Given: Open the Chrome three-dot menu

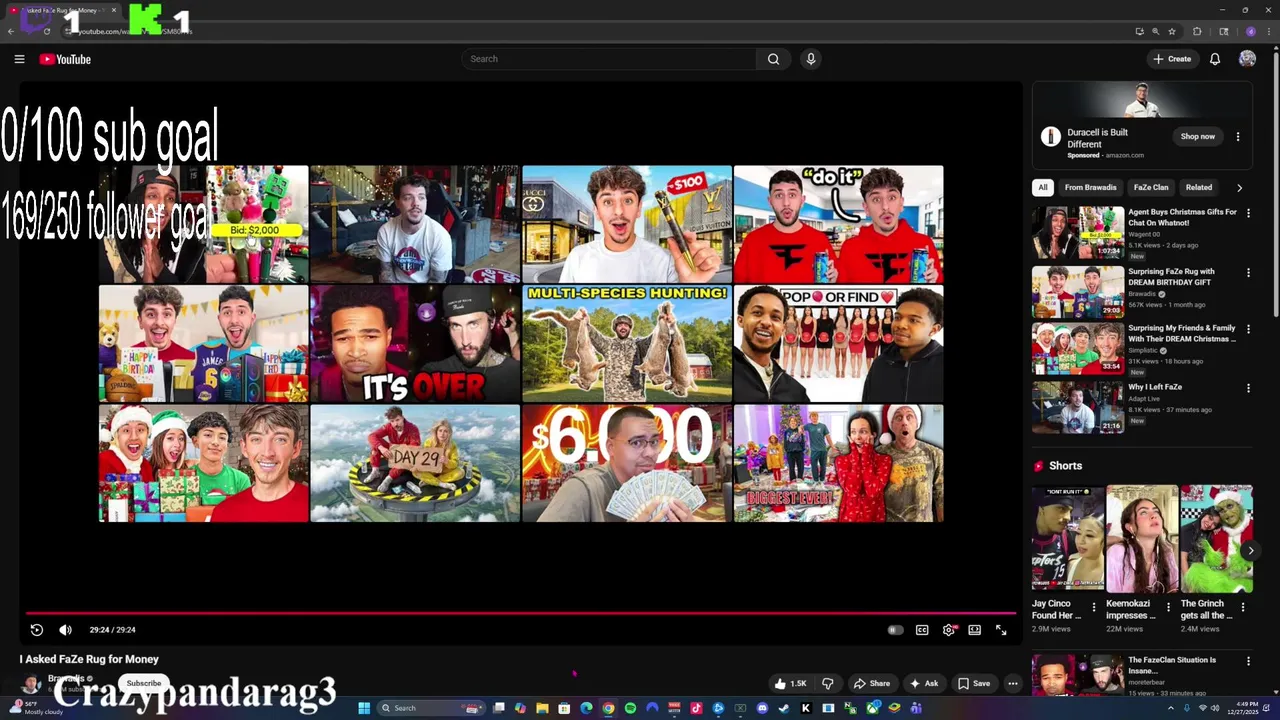Looking at the screenshot, I should [x=1268, y=31].
